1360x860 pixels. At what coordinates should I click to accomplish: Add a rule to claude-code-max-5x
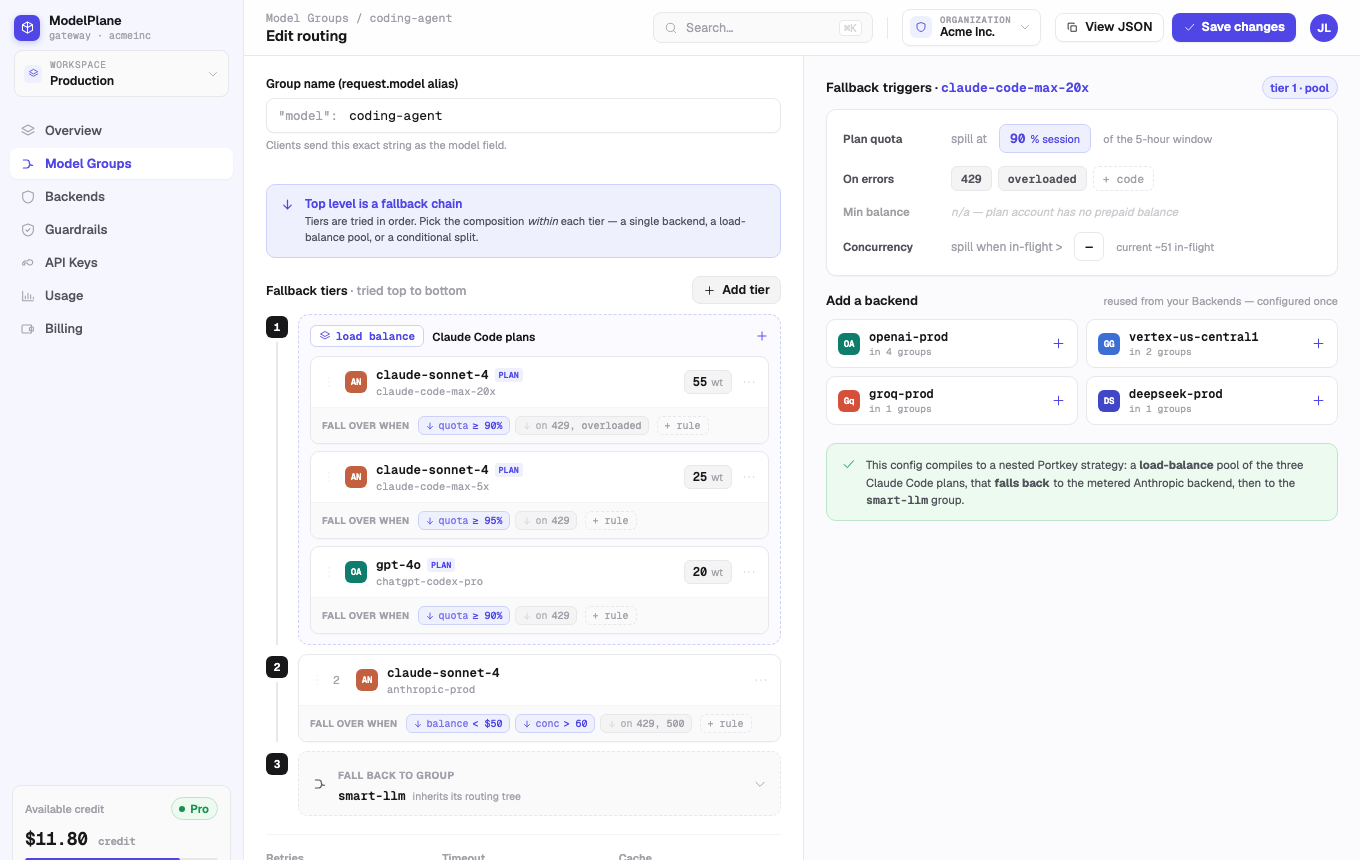[x=610, y=520]
